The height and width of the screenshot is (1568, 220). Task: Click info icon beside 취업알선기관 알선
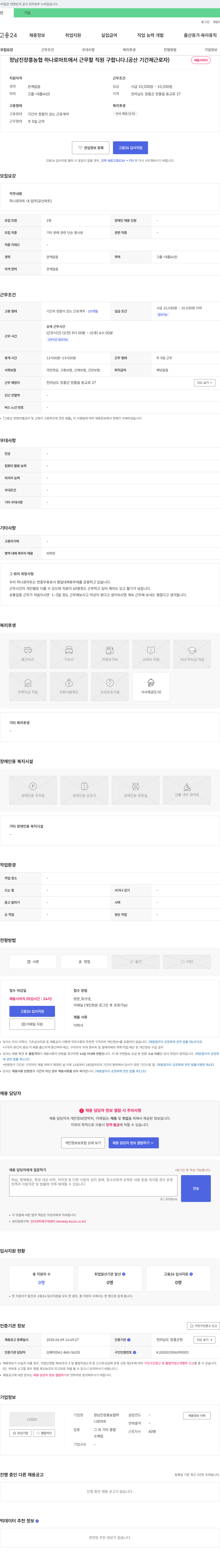124,1274
